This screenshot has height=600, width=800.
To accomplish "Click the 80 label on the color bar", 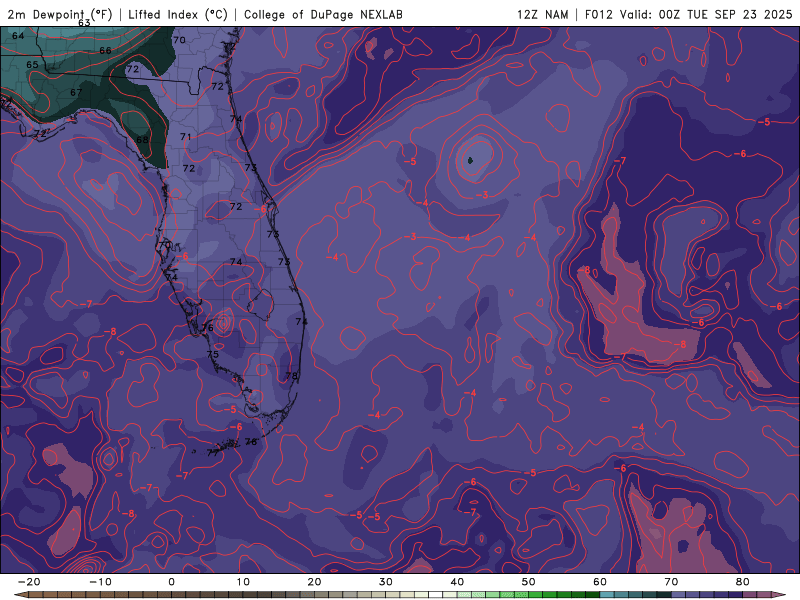I will point(743,582).
